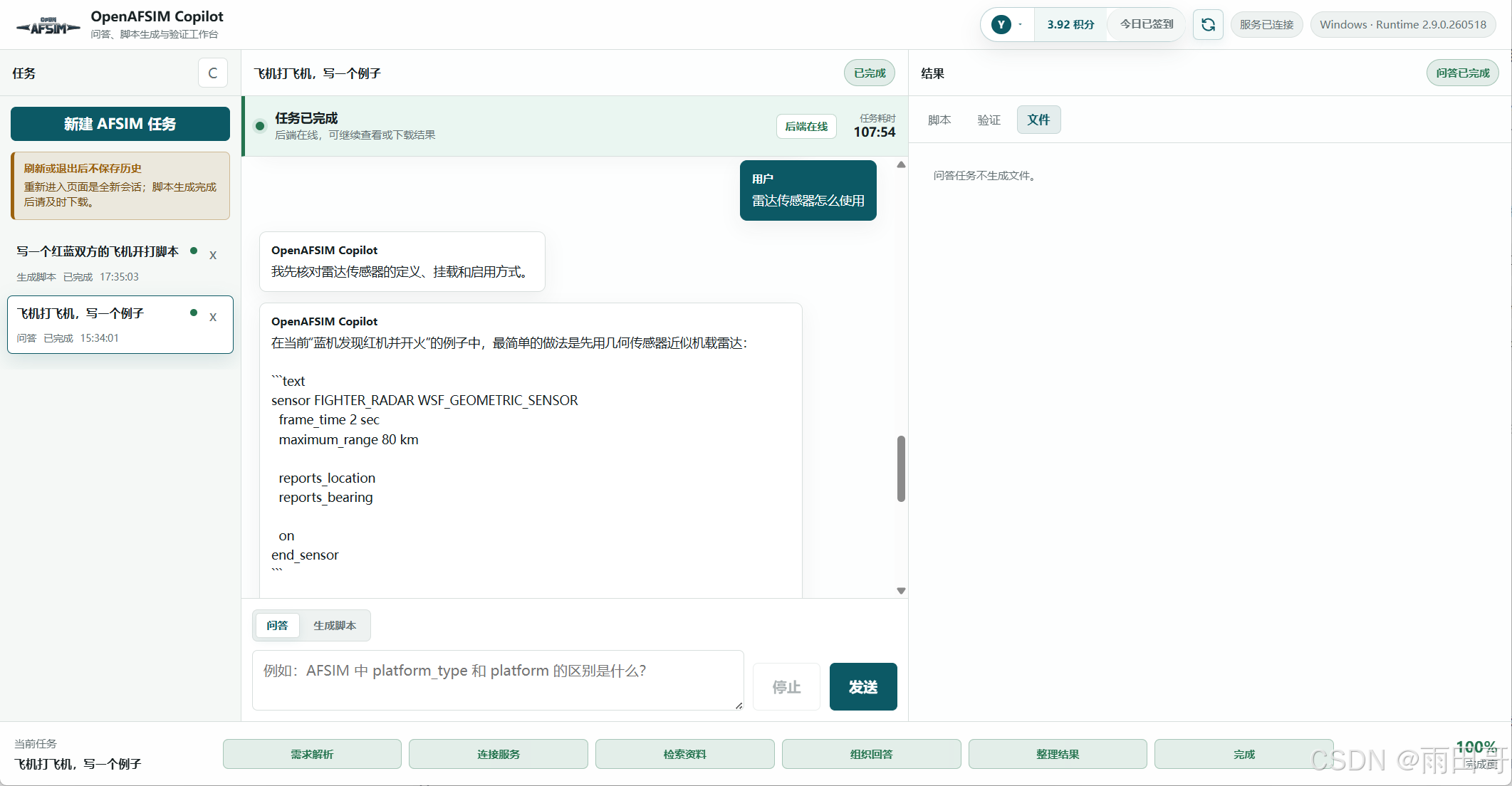Click the 107:54 task elapsed time
Screen dimensions: 1512x786
tap(875, 132)
